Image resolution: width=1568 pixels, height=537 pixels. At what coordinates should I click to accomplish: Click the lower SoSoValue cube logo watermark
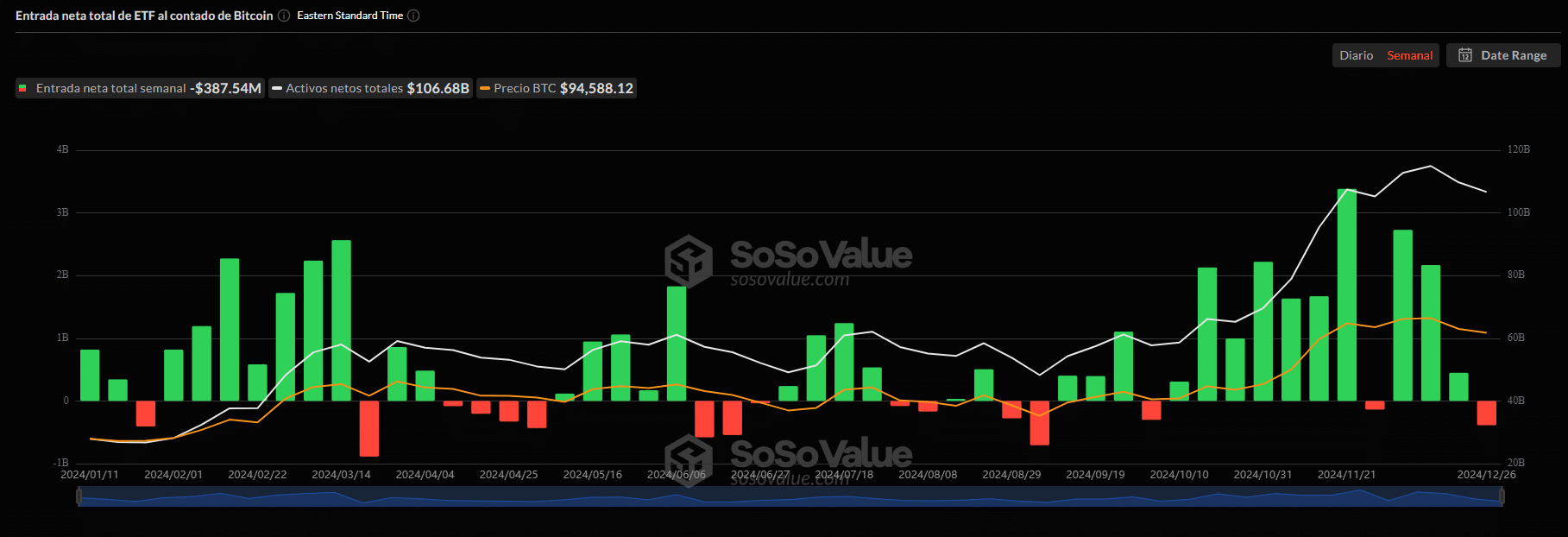[688, 458]
